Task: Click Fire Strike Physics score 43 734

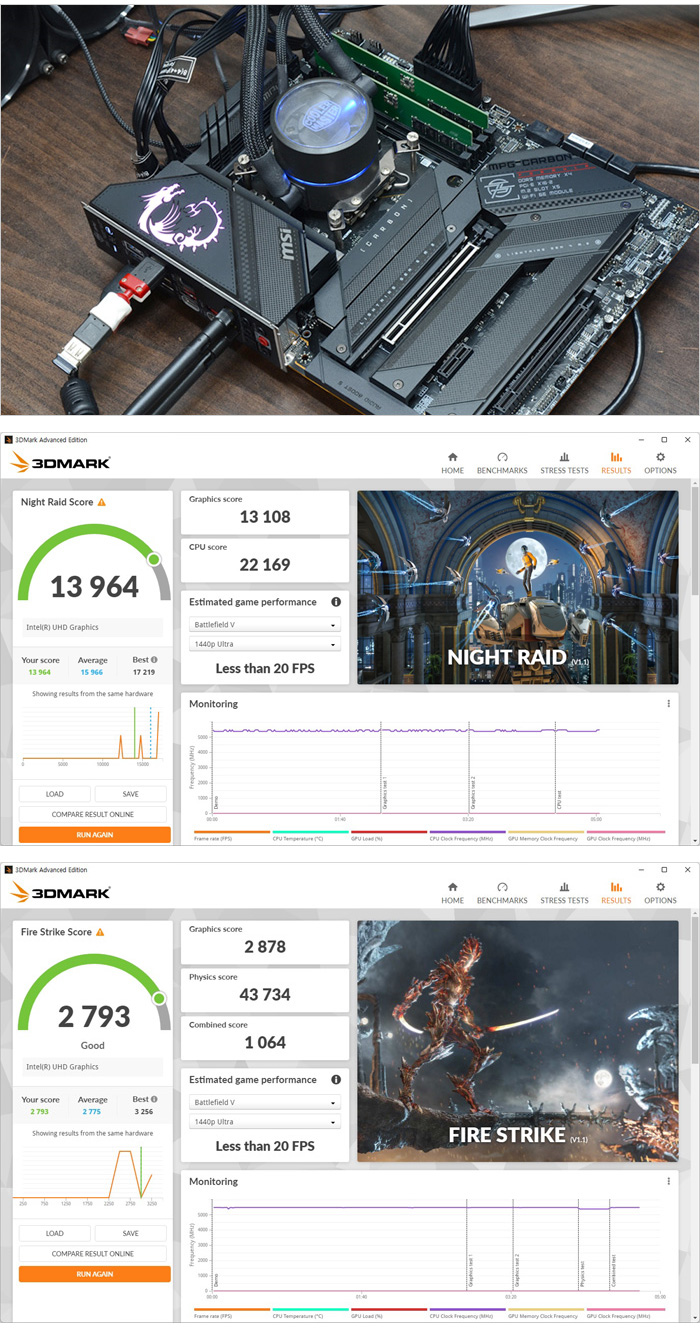Action: pyautogui.click(x=265, y=994)
